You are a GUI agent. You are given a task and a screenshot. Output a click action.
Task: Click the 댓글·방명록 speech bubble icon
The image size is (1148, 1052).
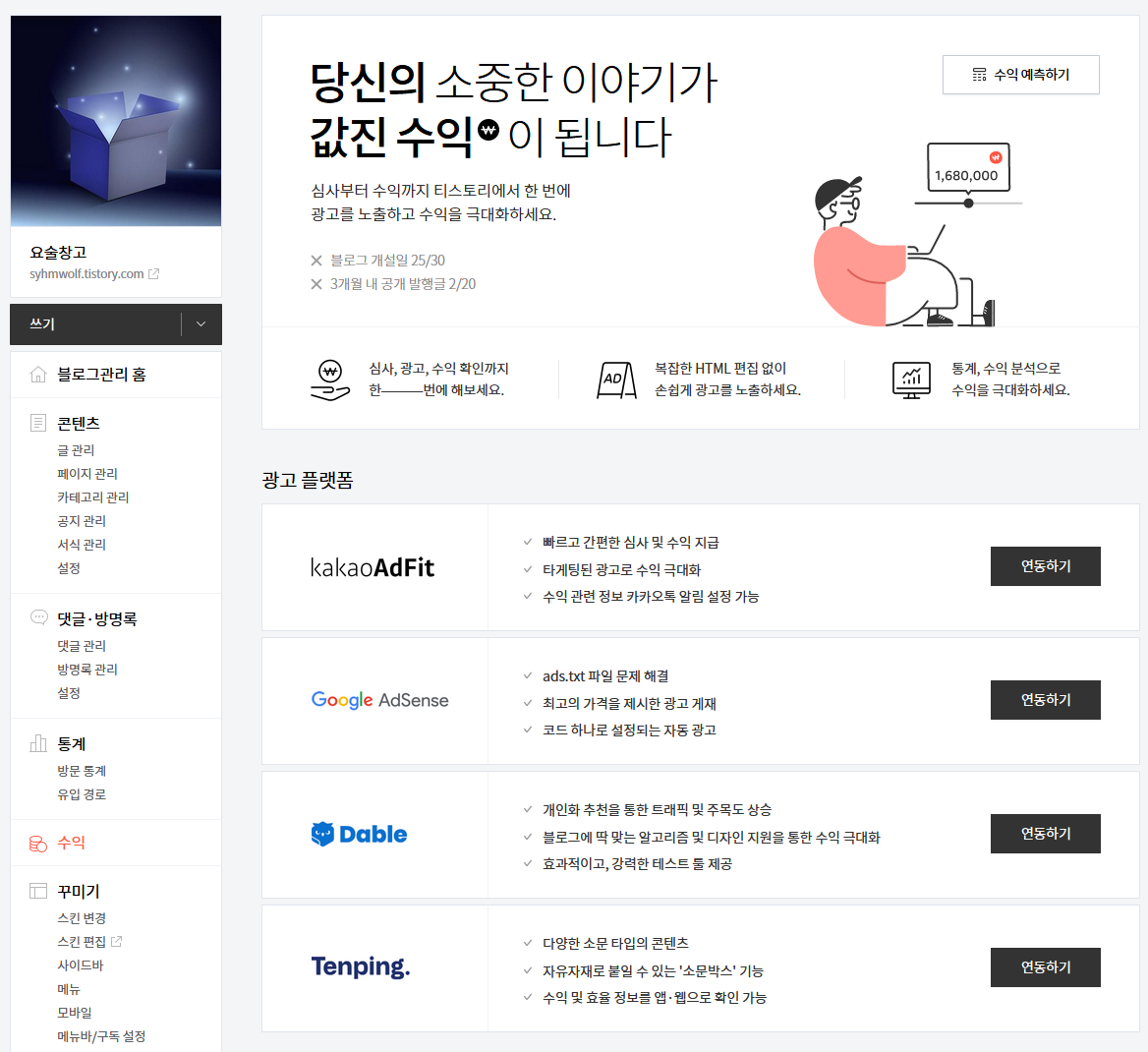[x=38, y=617]
